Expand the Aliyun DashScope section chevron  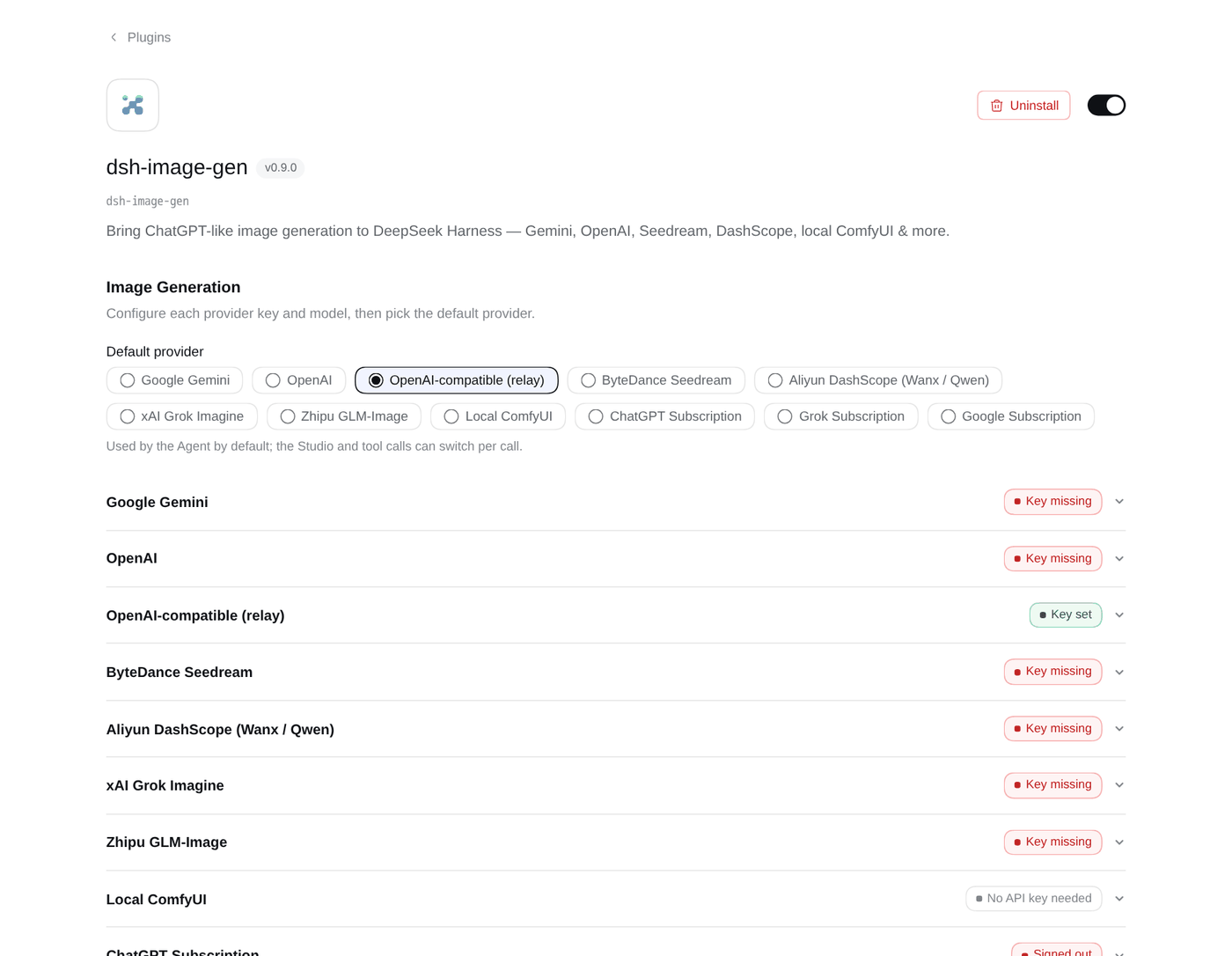[1119, 729]
